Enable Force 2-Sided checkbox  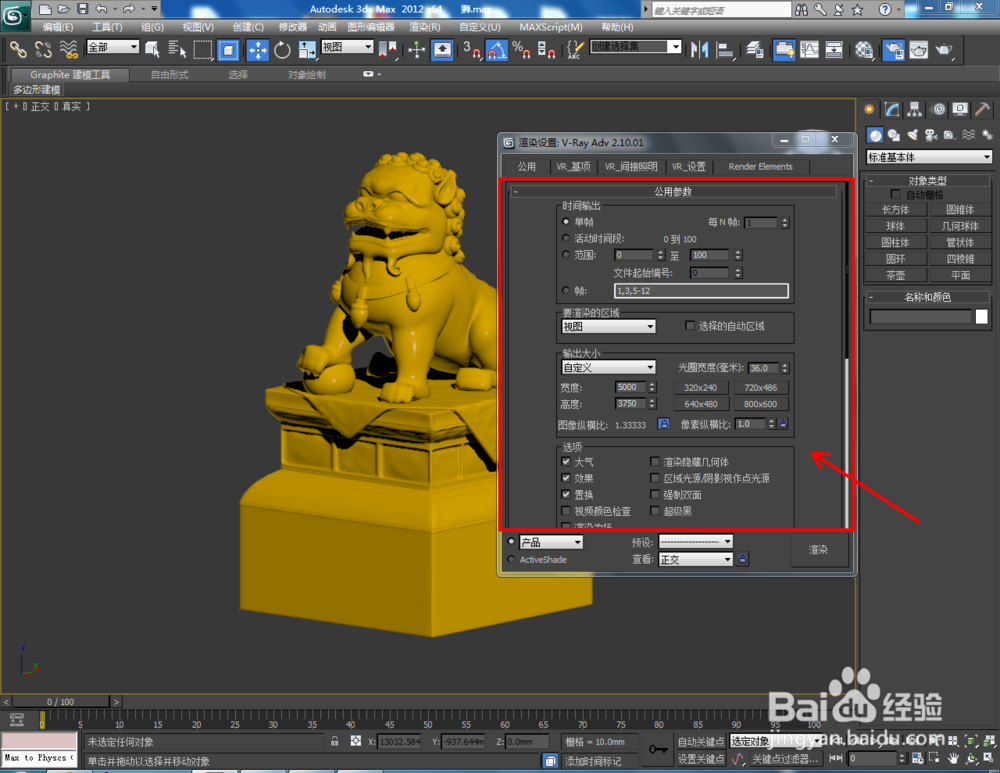click(x=654, y=494)
